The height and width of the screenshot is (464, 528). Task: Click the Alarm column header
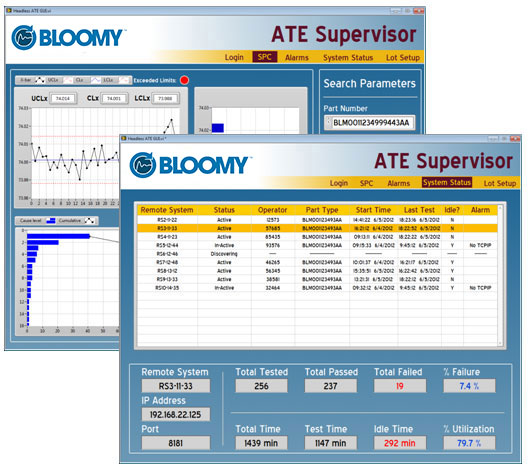click(480, 210)
